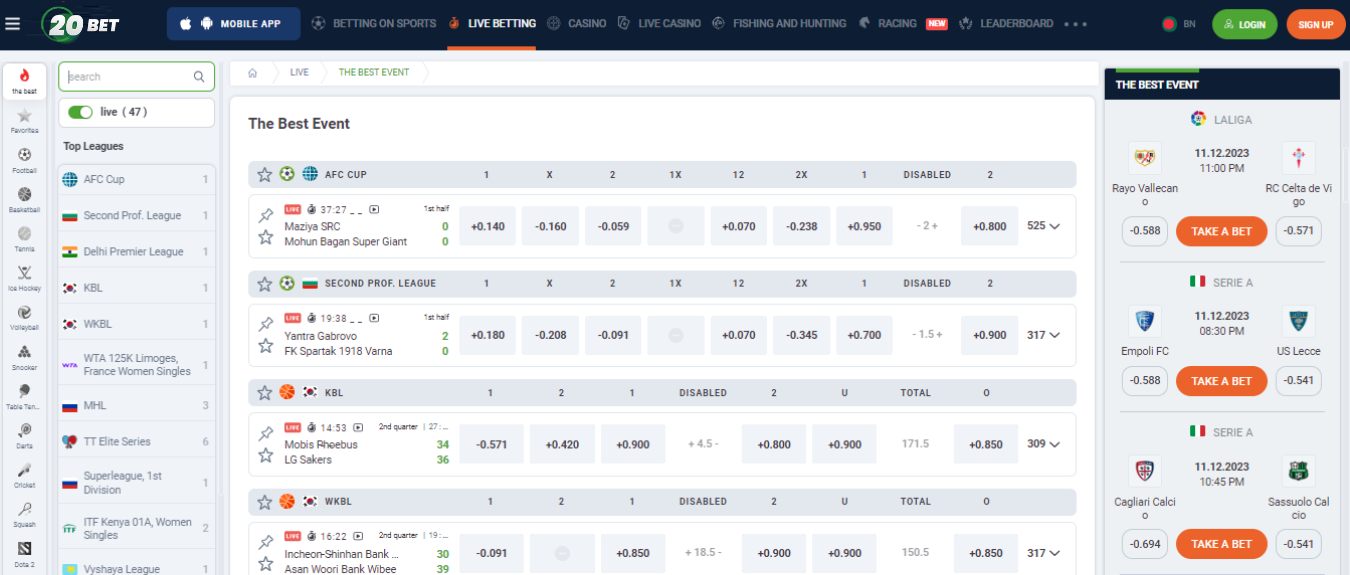The image size is (1350, 575).
Task: Click the orange Sign Up button
Action: point(1315,24)
